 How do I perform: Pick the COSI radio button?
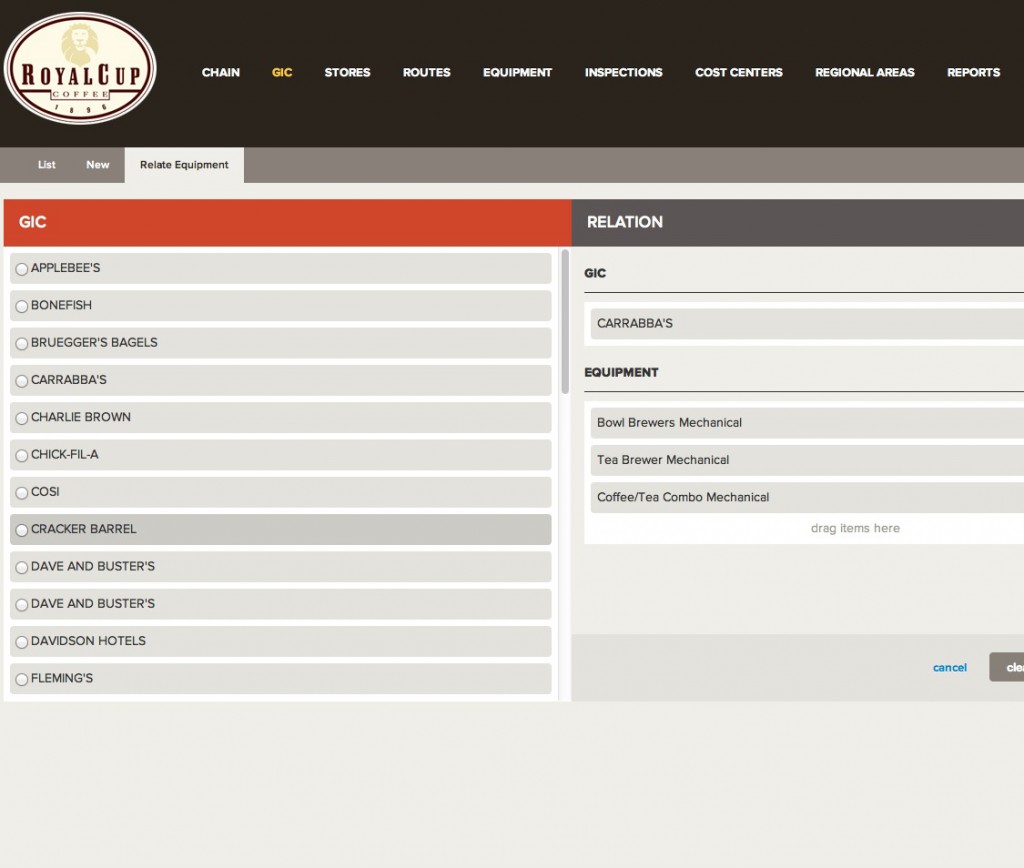point(22,492)
